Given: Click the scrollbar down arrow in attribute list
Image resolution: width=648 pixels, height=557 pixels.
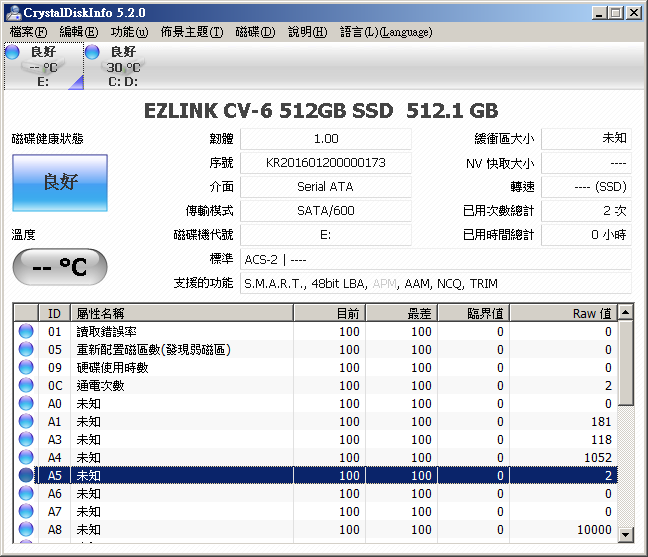Looking at the screenshot, I should coord(626,535).
